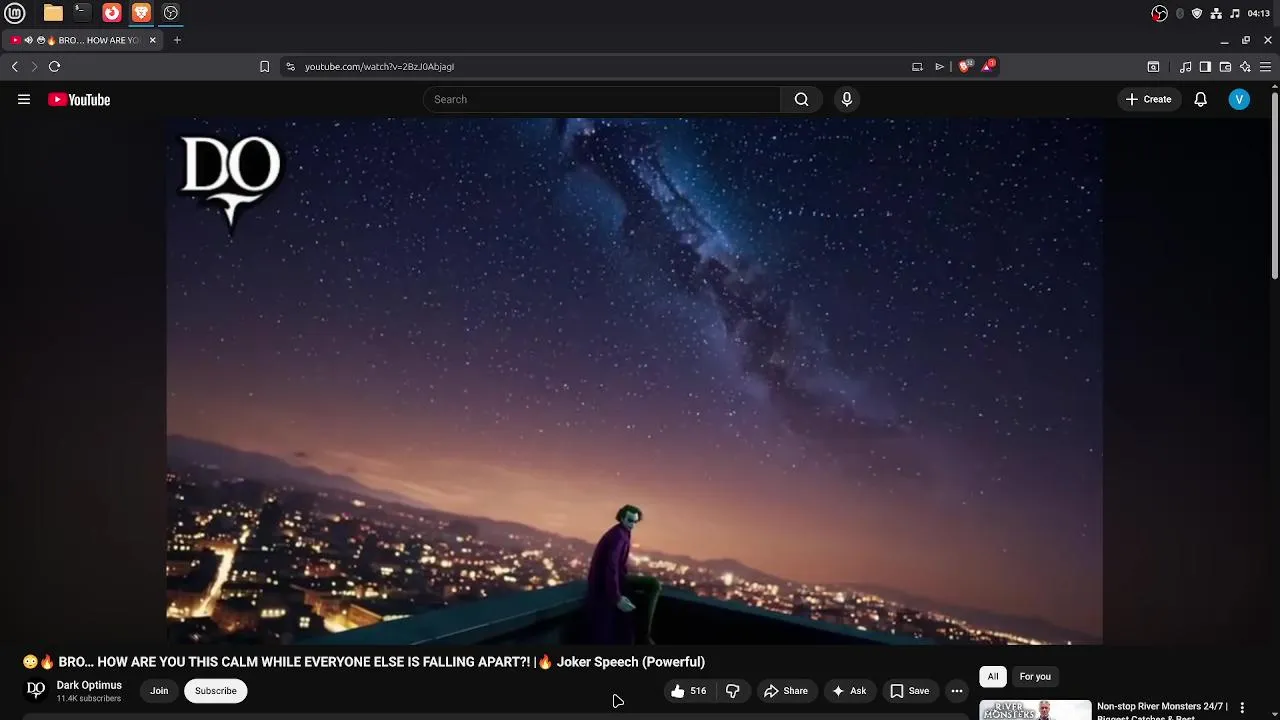Image resolution: width=1280 pixels, height=720 pixels.
Task: Subscribe to Dark Optimus
Action: pos(216,691)
